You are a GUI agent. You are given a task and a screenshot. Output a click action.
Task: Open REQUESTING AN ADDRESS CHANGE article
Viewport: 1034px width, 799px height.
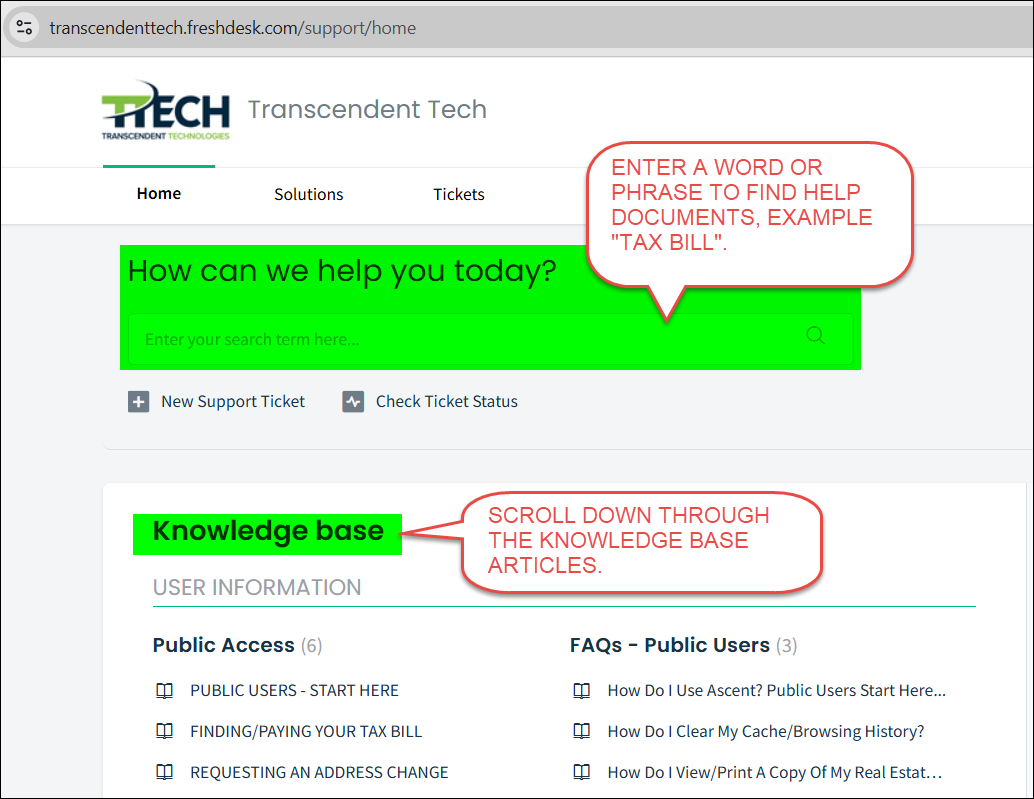click(x=319, y=772)
